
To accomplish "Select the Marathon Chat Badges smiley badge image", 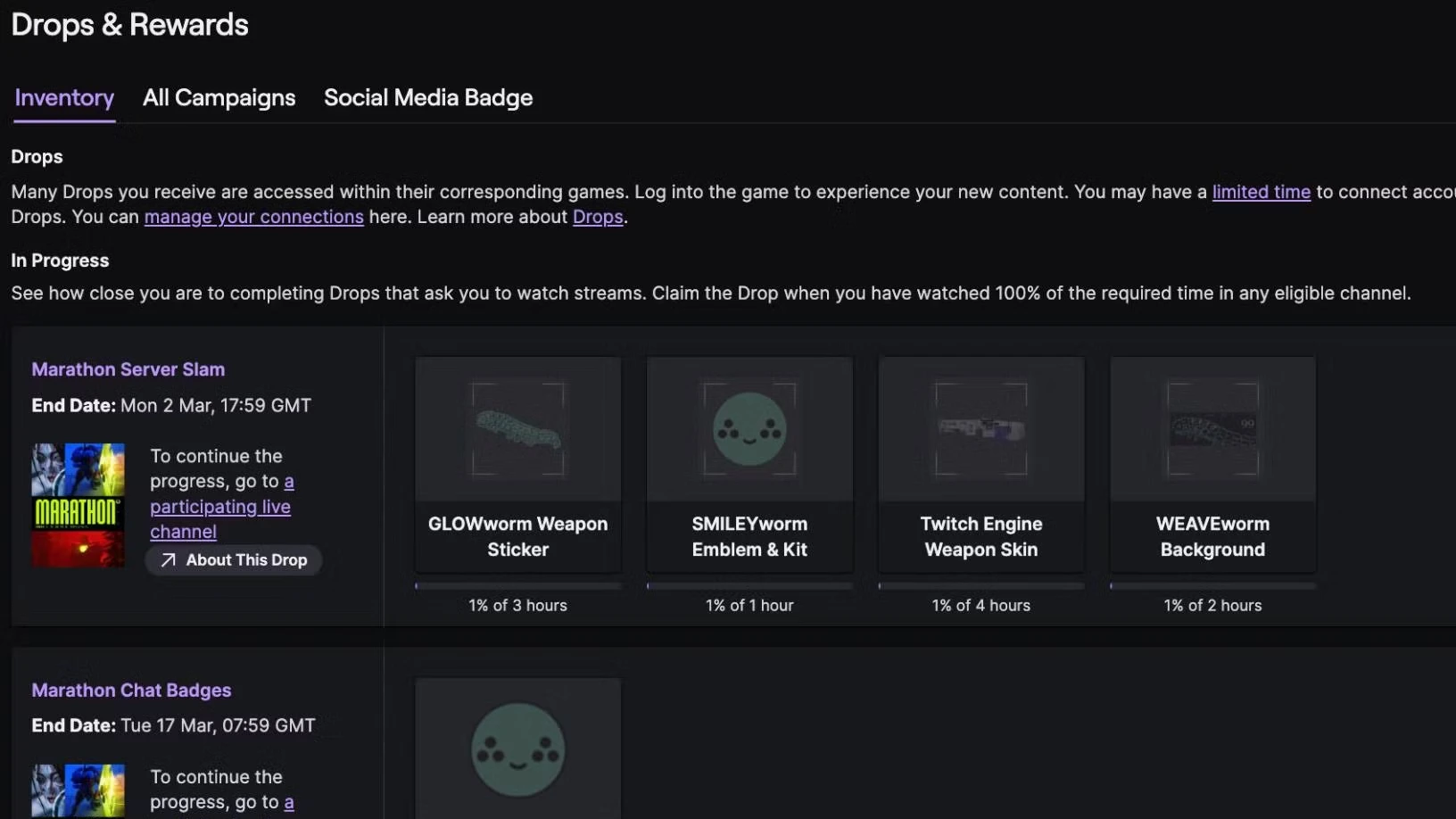I will pyautogui.click(x=518, y=749).
